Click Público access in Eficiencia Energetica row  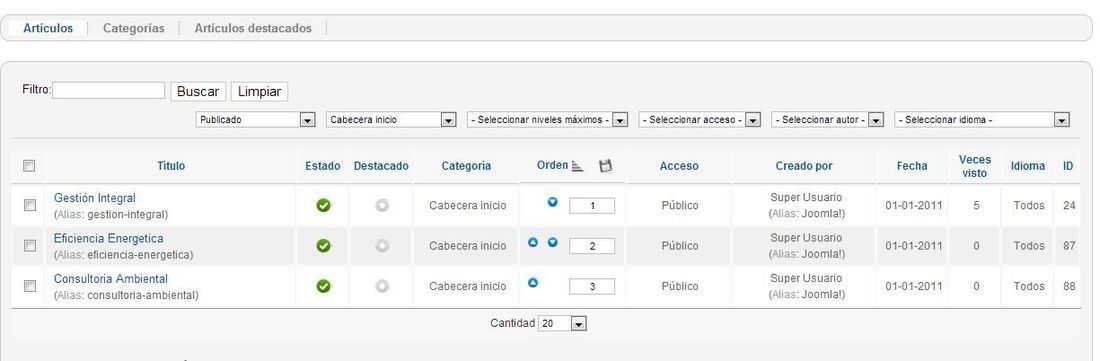point(680,246)
